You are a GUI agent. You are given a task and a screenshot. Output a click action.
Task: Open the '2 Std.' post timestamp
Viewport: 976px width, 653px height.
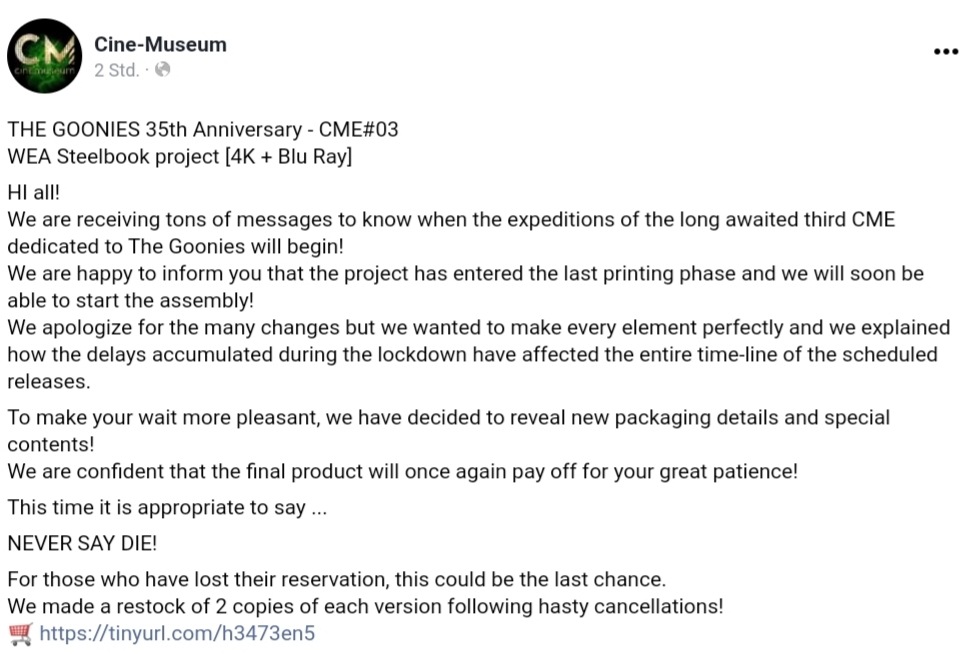pos(116,70)
